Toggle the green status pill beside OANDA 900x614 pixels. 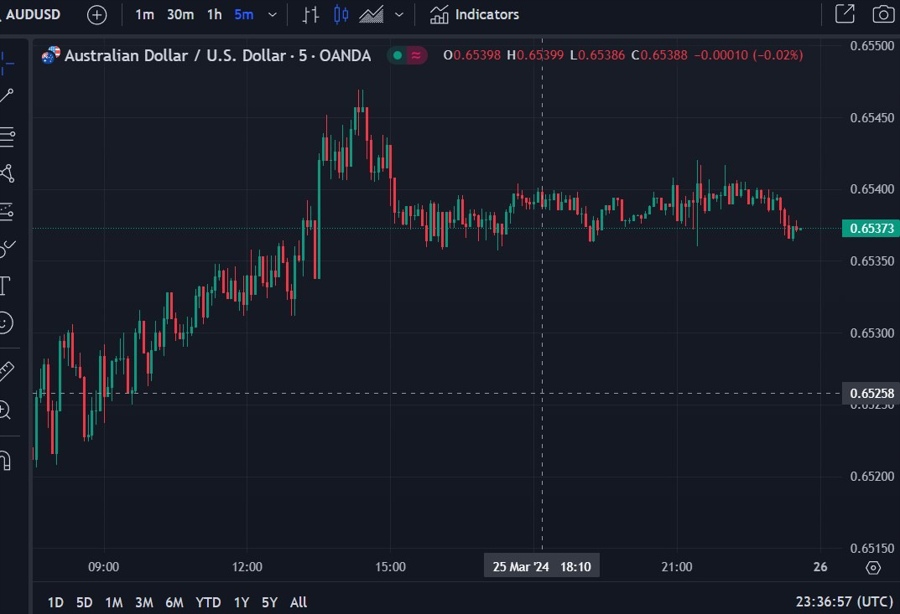[396, 56]
